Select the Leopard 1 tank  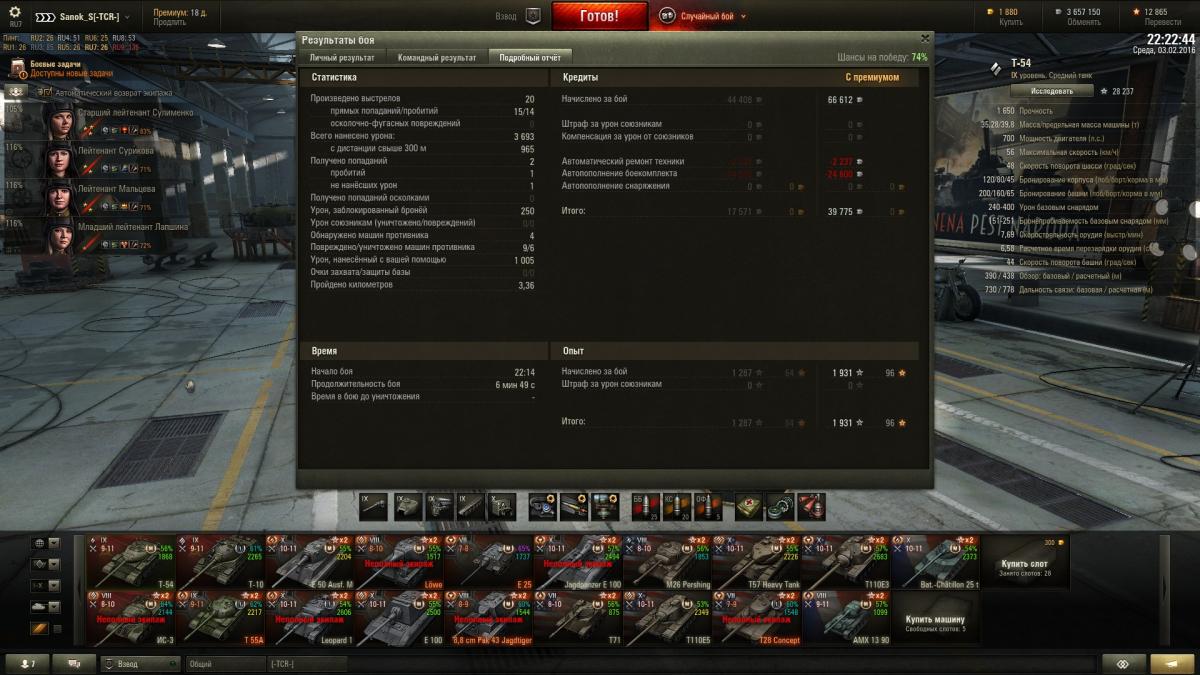pos(310,618)
